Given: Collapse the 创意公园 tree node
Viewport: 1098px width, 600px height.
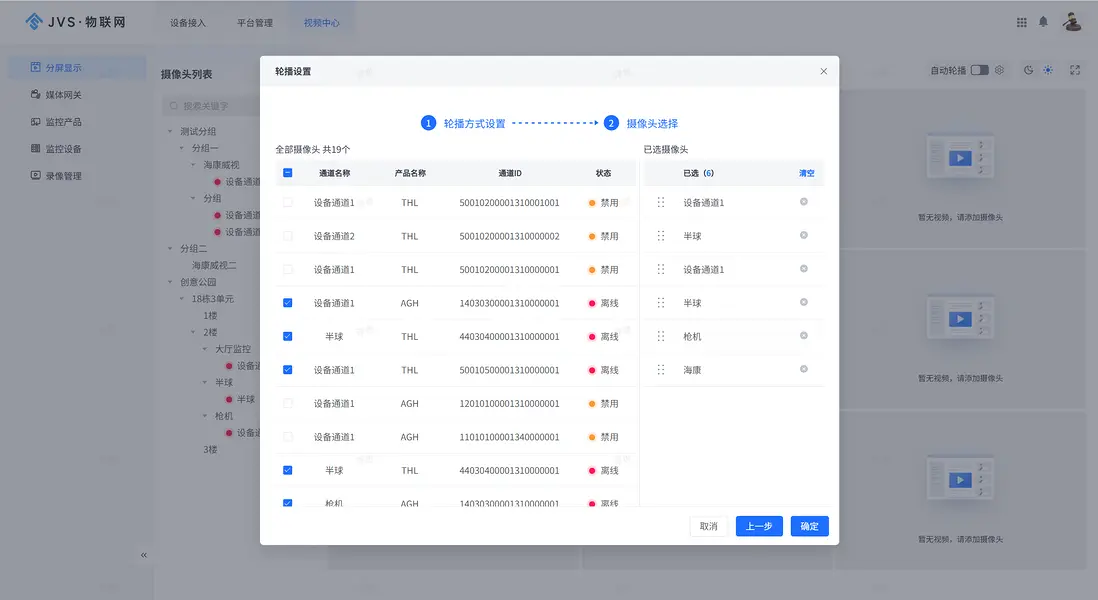Looking at the screenshot, I should click(x=170, y=282).
